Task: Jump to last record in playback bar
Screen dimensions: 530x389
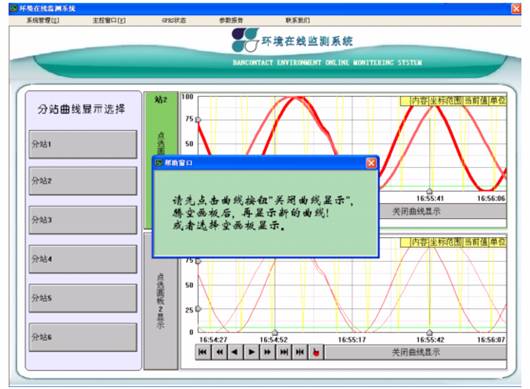Action: tap(284, 352)
